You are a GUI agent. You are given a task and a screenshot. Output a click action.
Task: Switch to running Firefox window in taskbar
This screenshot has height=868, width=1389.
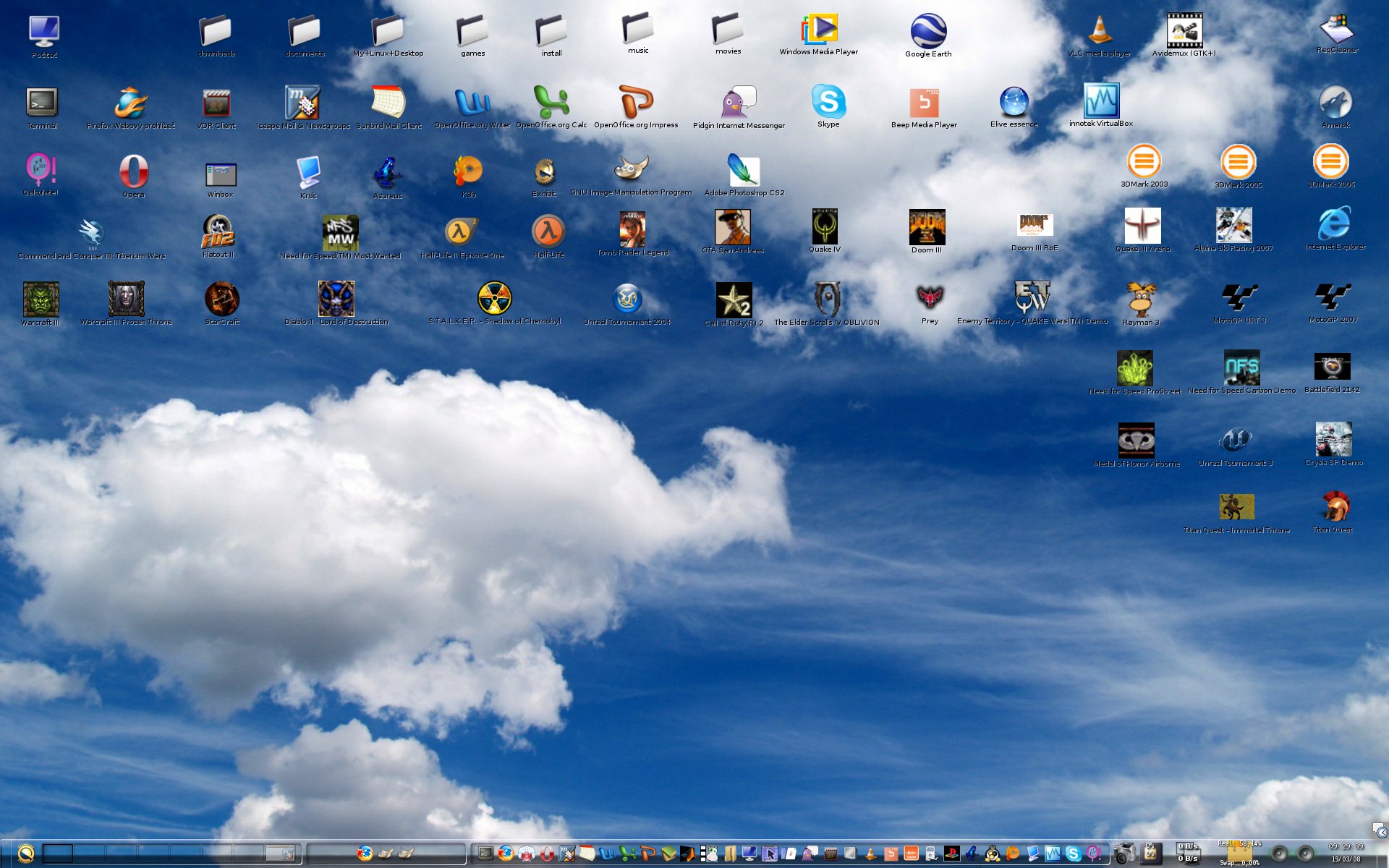(365, 854)
